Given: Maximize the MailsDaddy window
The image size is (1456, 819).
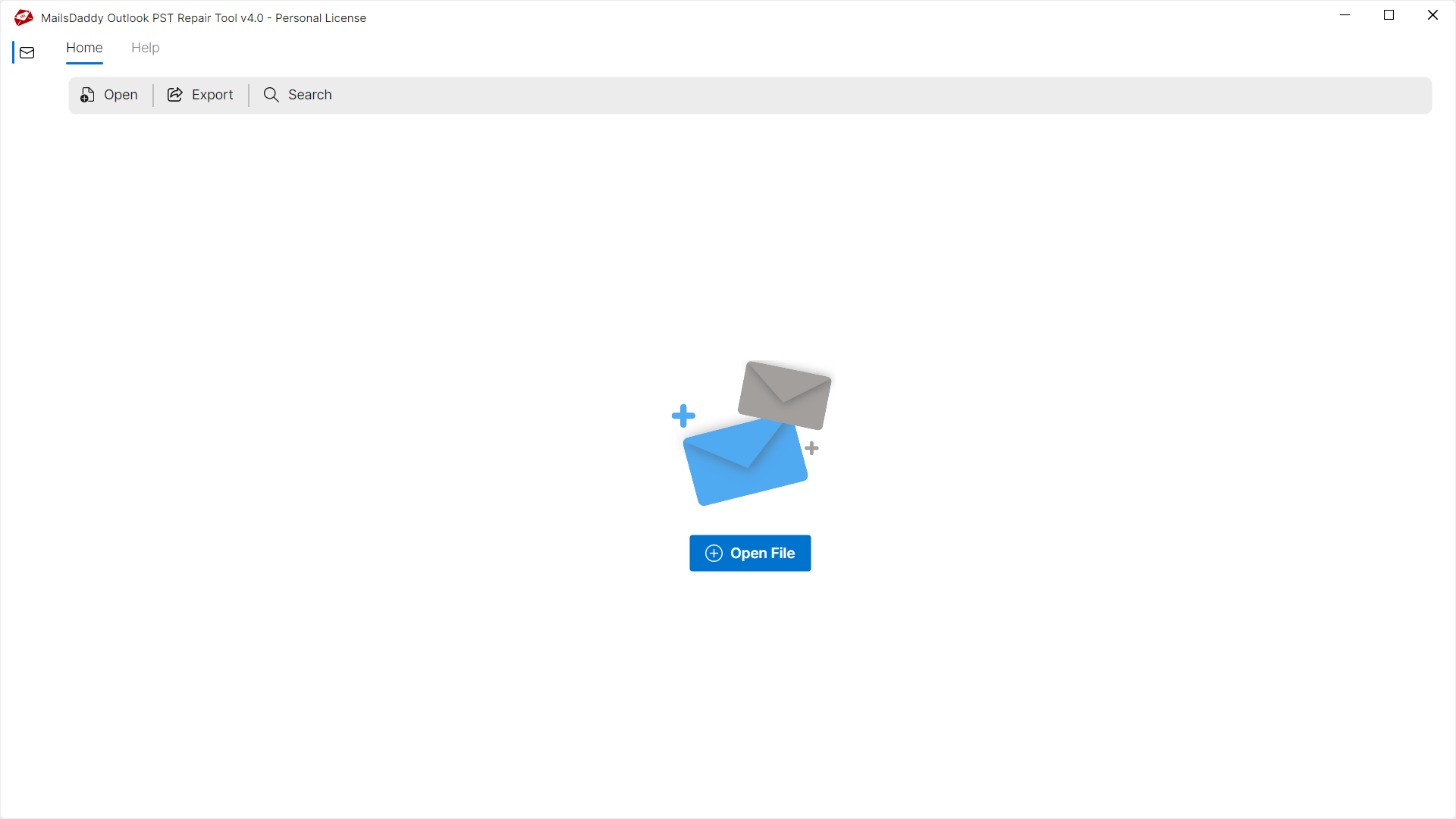Looking at the screenshot, I should 1389,15.
